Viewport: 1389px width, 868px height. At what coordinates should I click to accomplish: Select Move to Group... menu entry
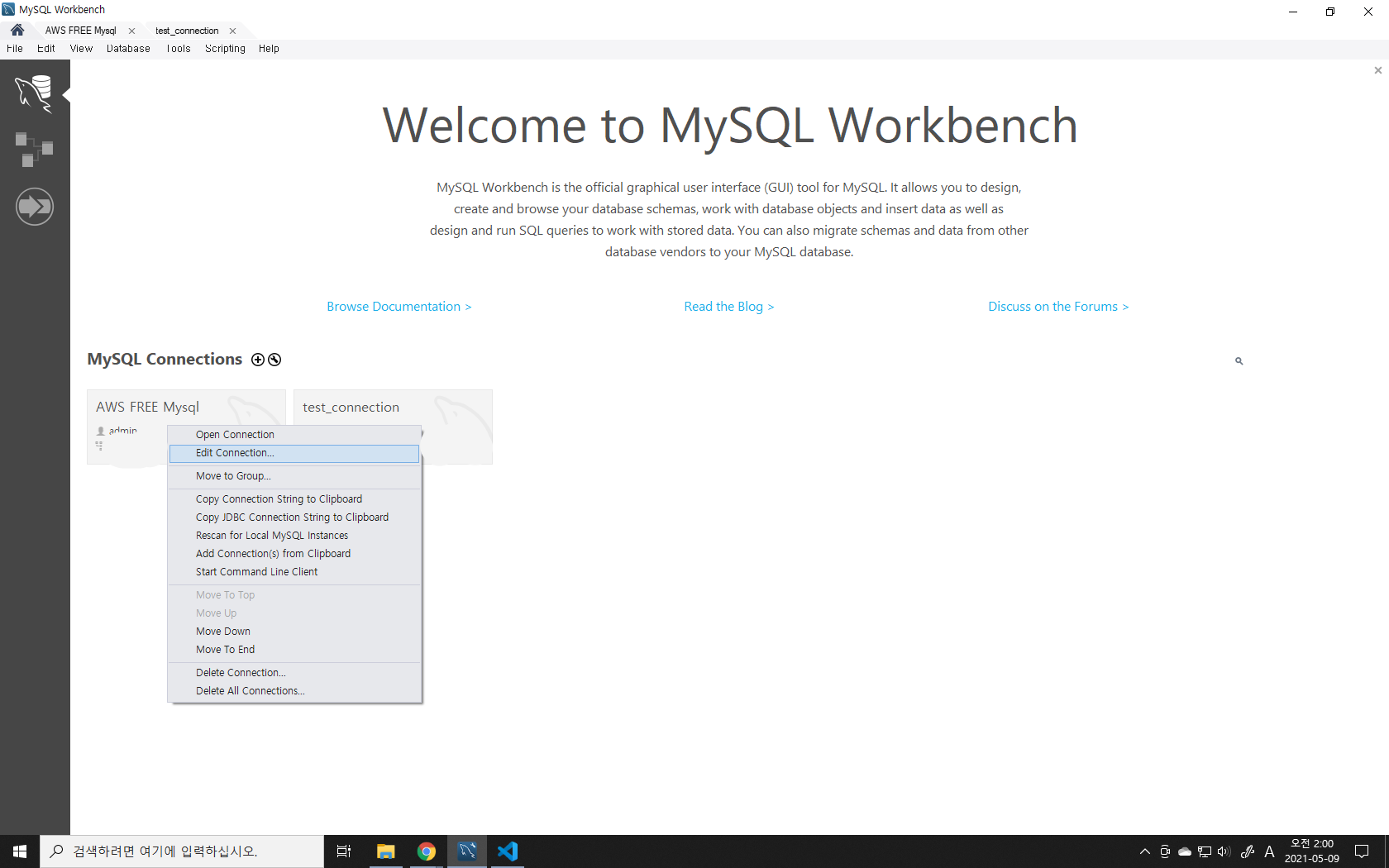294,476
